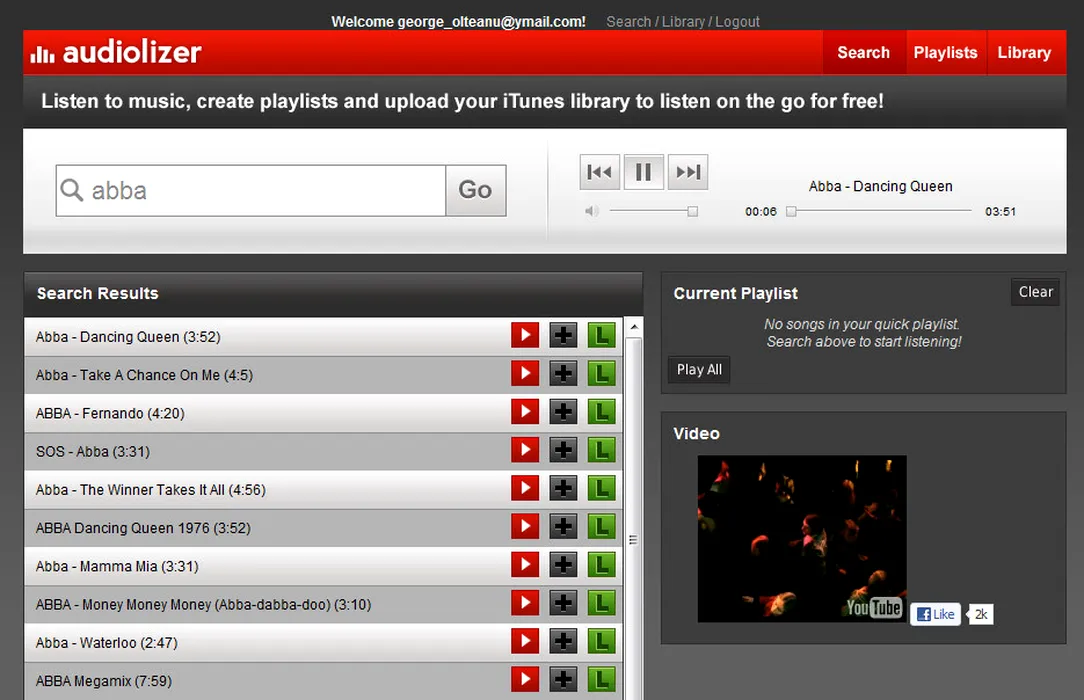Mute the player volume speaker icon
Image resolution: width=1084 pixels, height=700 pixels.
tap(591, 211)
